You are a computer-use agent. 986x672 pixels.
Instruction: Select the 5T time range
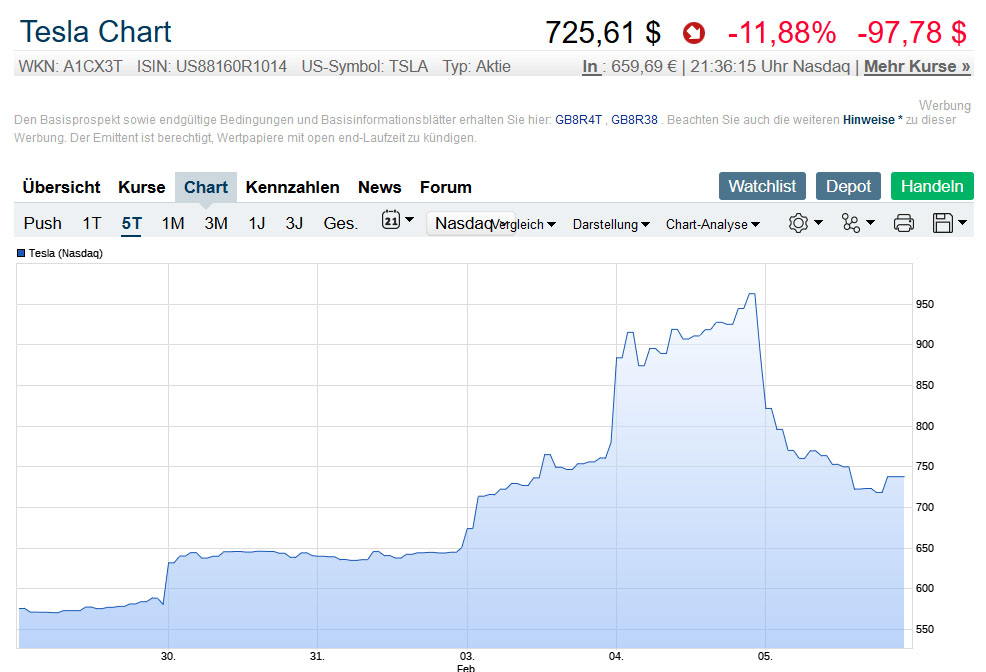[x=131, y=224]
